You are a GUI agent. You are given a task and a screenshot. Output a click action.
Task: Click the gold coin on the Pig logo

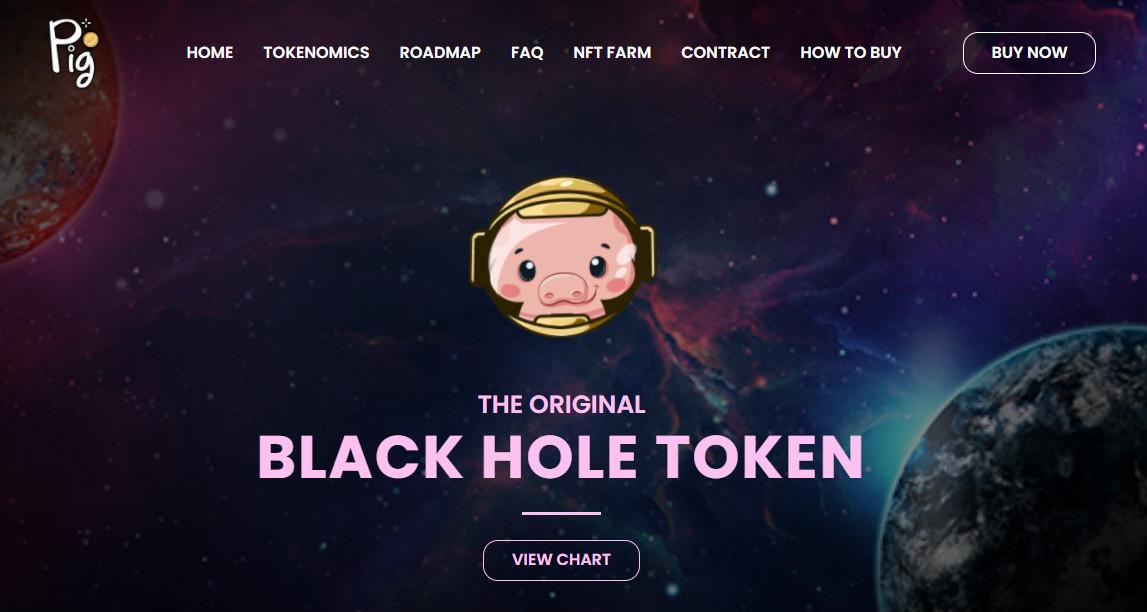coord(89,40)
